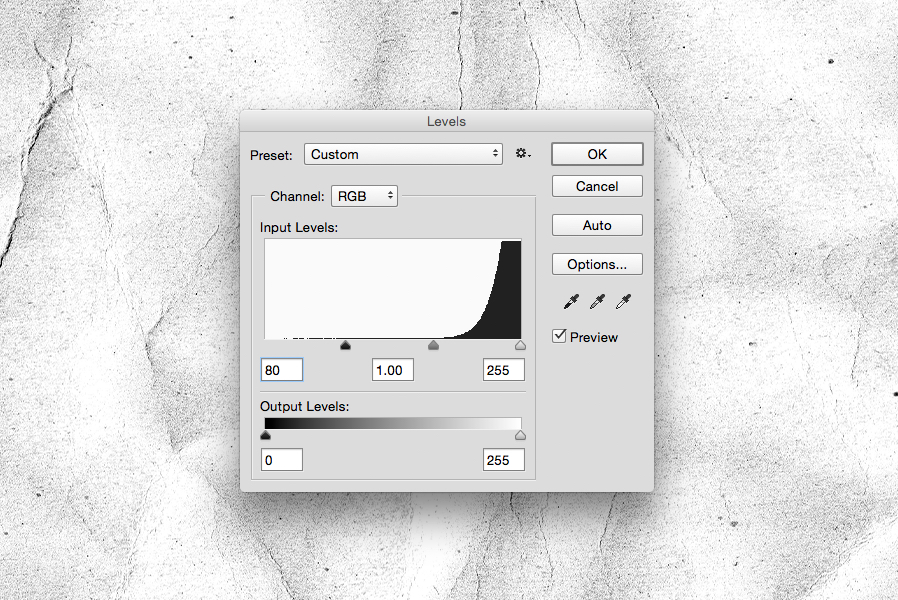Screen dimensions: 898x600
Task: Click the white input level slider handle
Action: (x=519, y=345)
